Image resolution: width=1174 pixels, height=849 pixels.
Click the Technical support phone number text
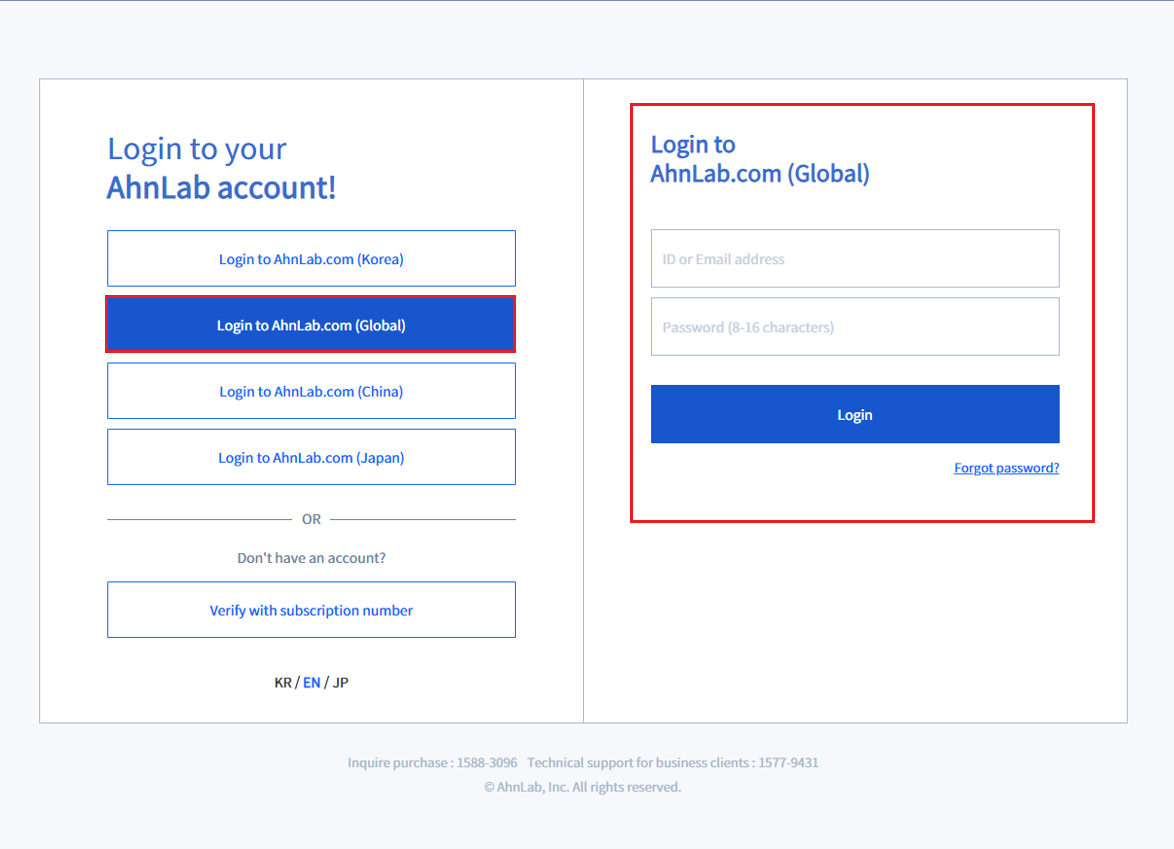[x=788, y=763]
